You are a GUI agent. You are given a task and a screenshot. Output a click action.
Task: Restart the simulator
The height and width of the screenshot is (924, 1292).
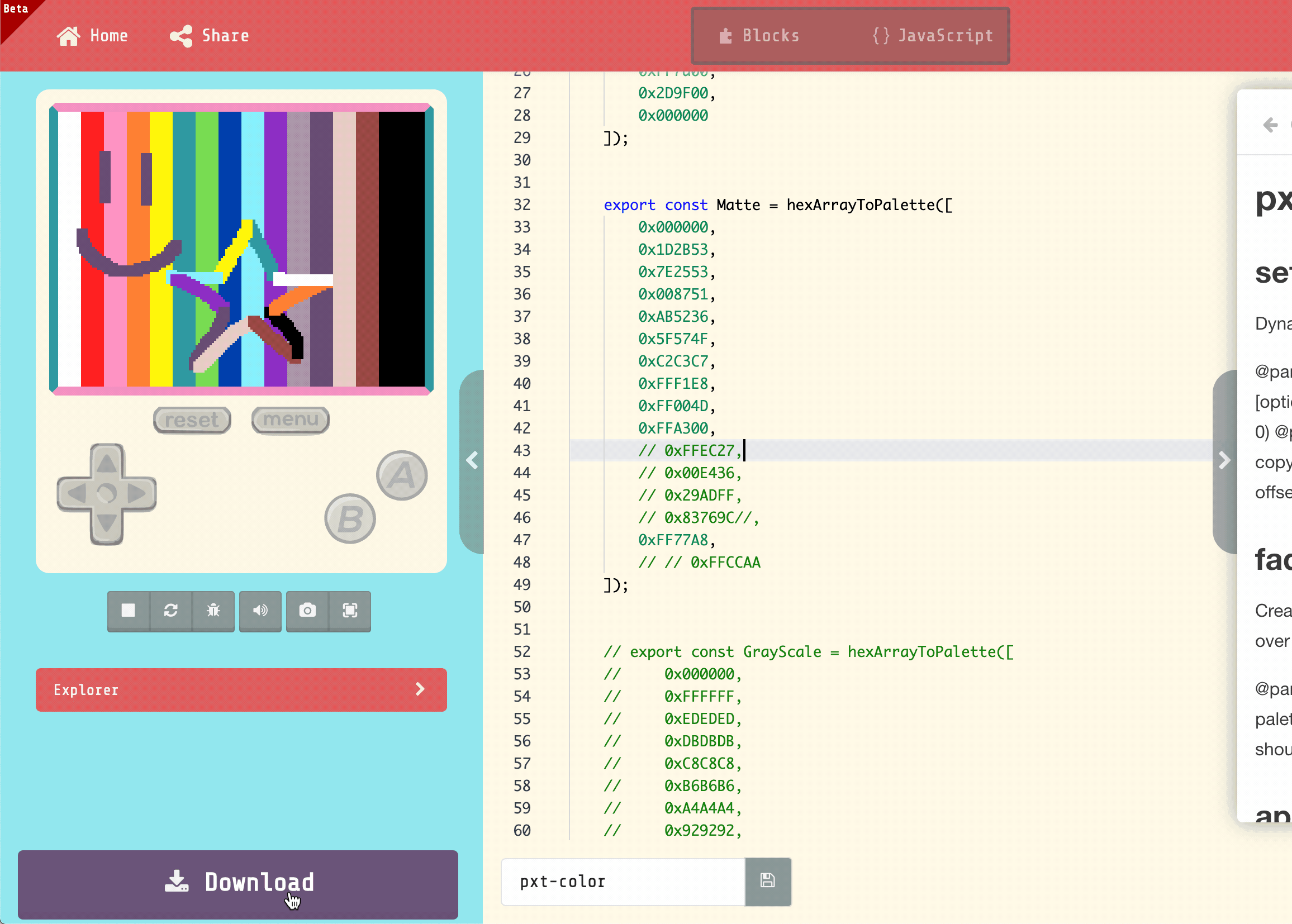(171, 611)
